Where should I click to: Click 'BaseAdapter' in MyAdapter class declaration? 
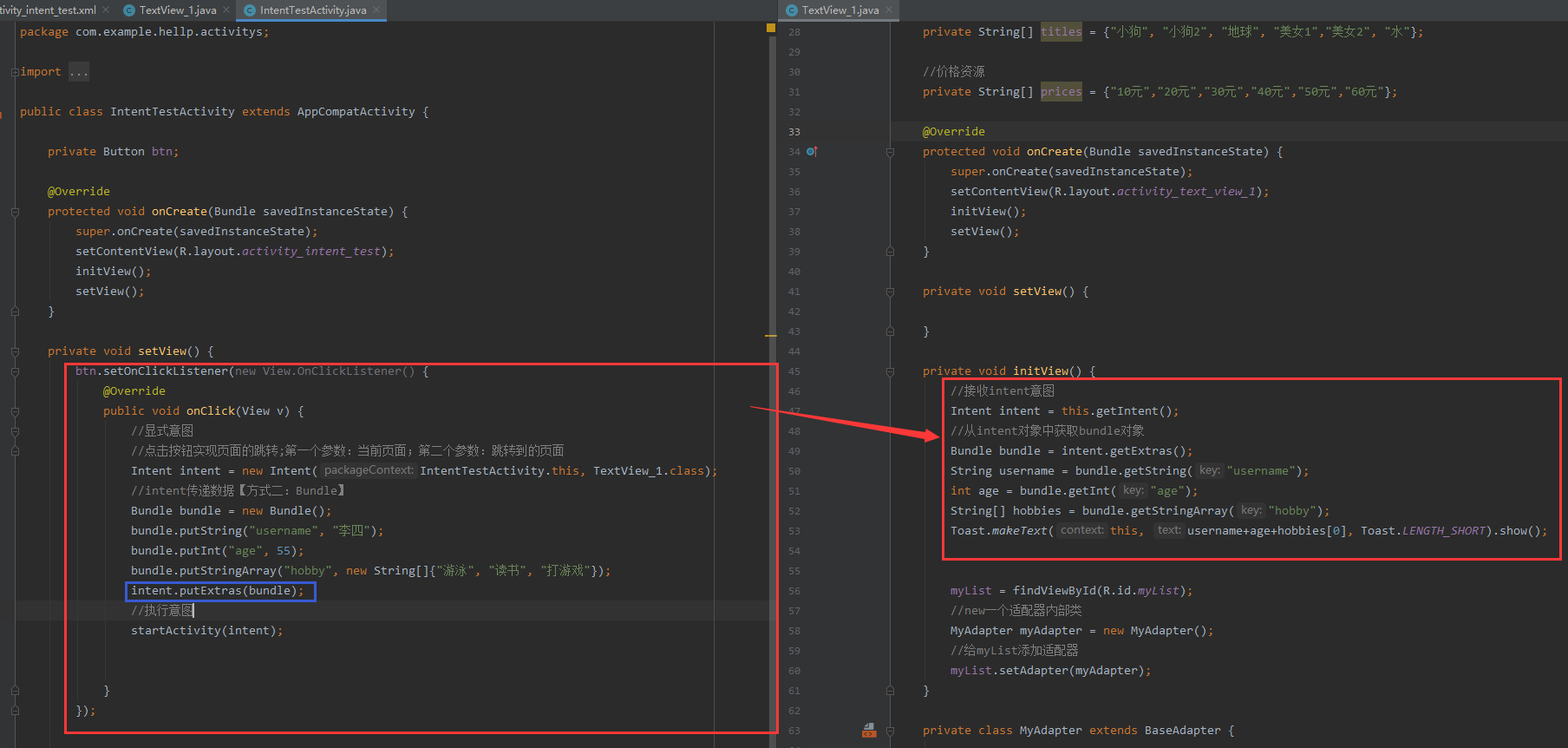pyautogui.click(x=1183, y=731)
